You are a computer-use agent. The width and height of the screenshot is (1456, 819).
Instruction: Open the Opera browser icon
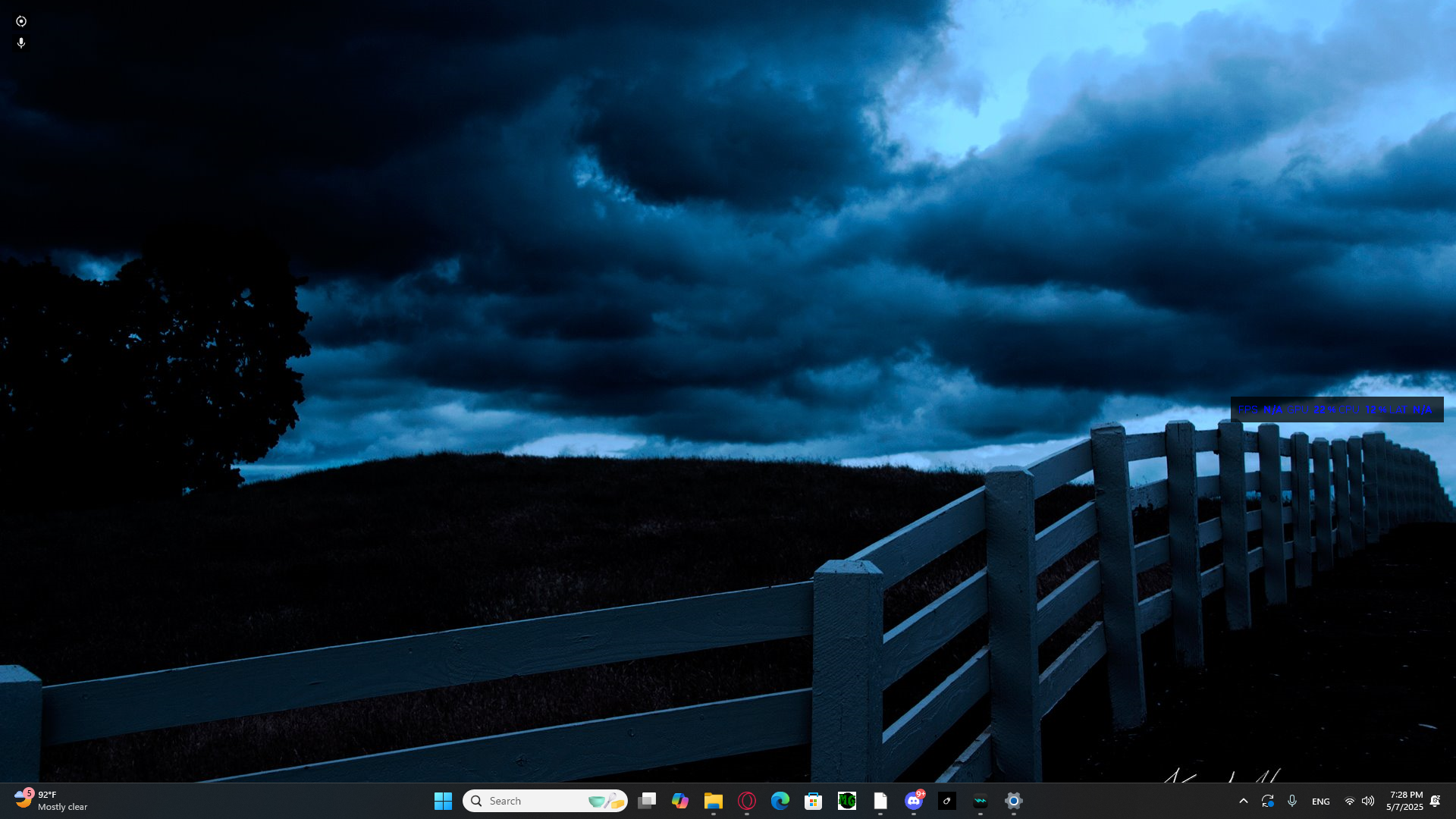click(x=747, y=801)
